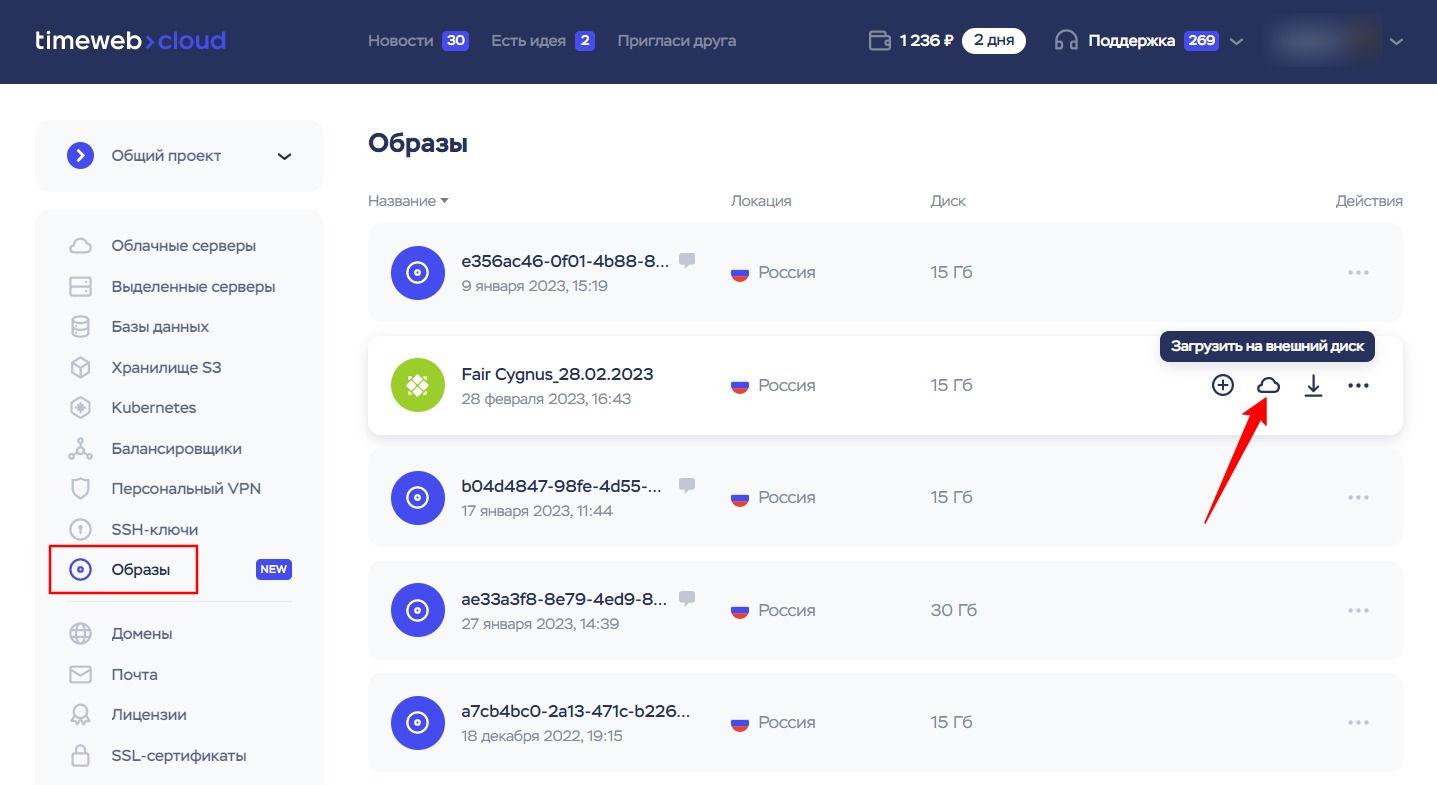Expand the Общий проект project dropdown
This screenshot has width=1437, height=785.
click(285, 156)
